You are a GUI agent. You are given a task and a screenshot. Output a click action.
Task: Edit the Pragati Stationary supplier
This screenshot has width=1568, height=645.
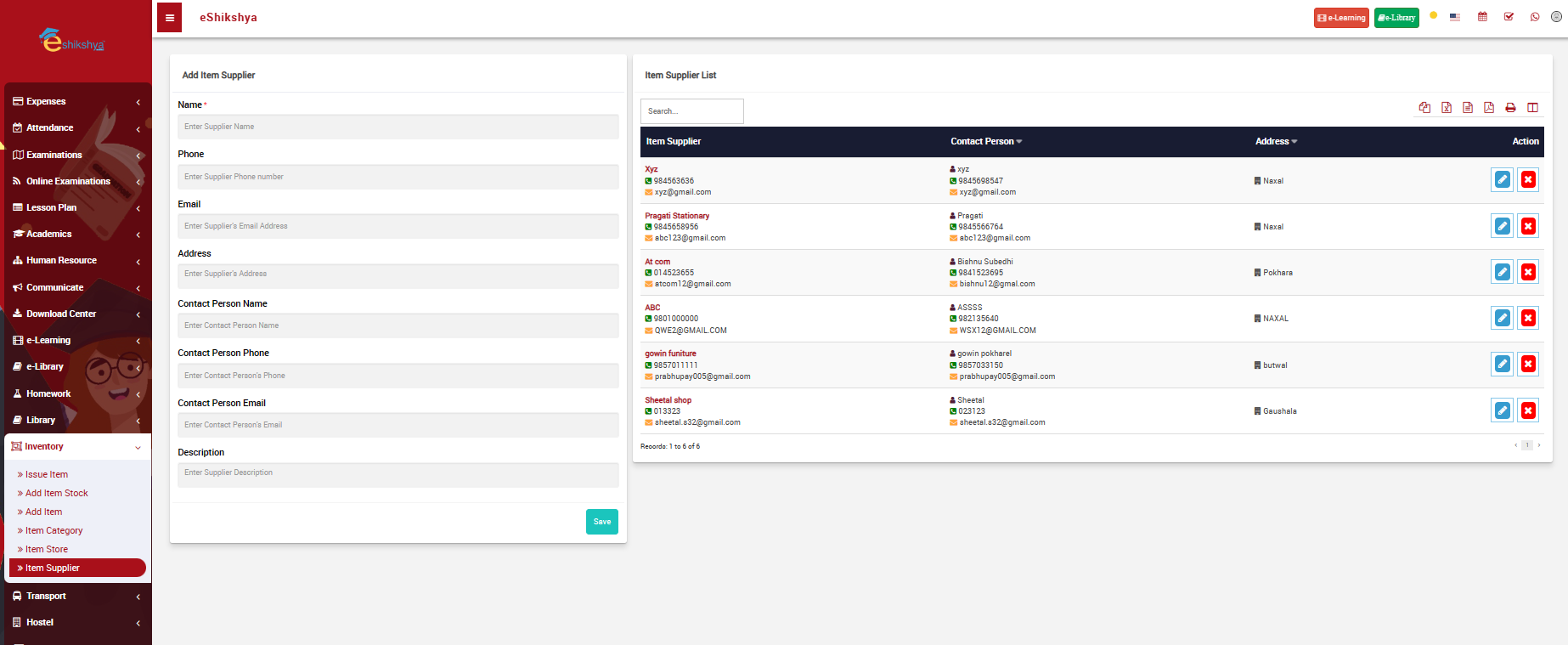pyautogui.click(x=1502, y=226)
